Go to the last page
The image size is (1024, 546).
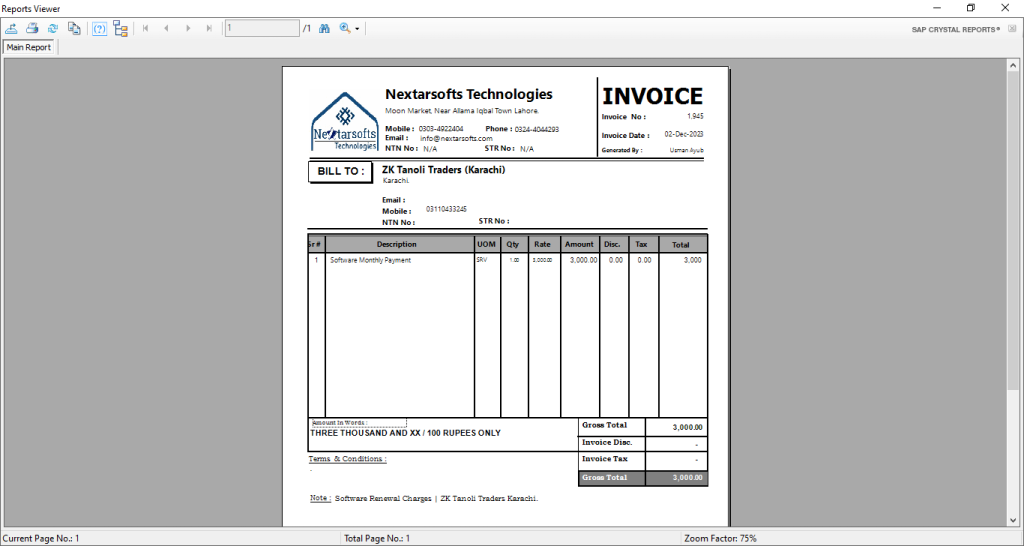tap(209, 28)
